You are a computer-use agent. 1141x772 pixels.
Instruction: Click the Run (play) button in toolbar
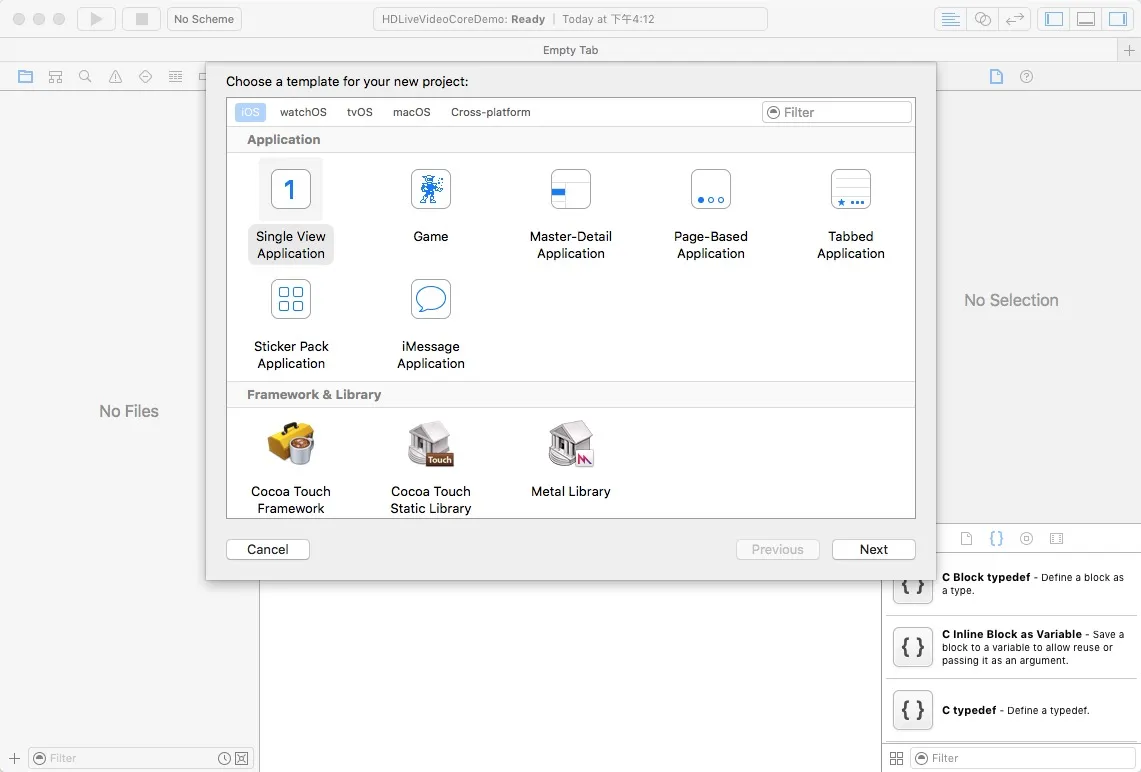coord(96,19)
